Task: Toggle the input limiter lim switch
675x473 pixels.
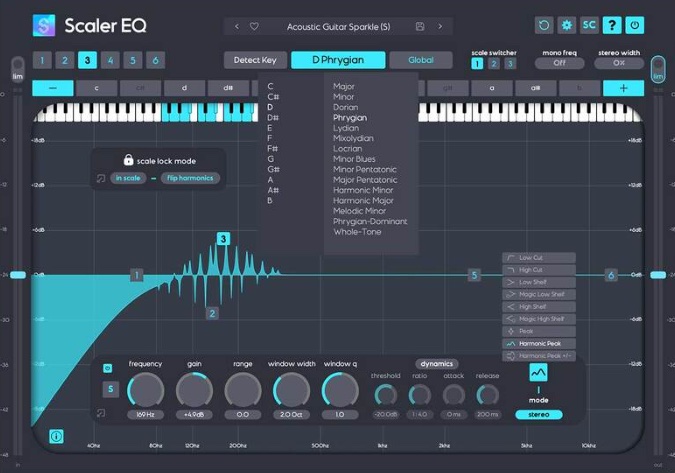Action: pos(18,68)
